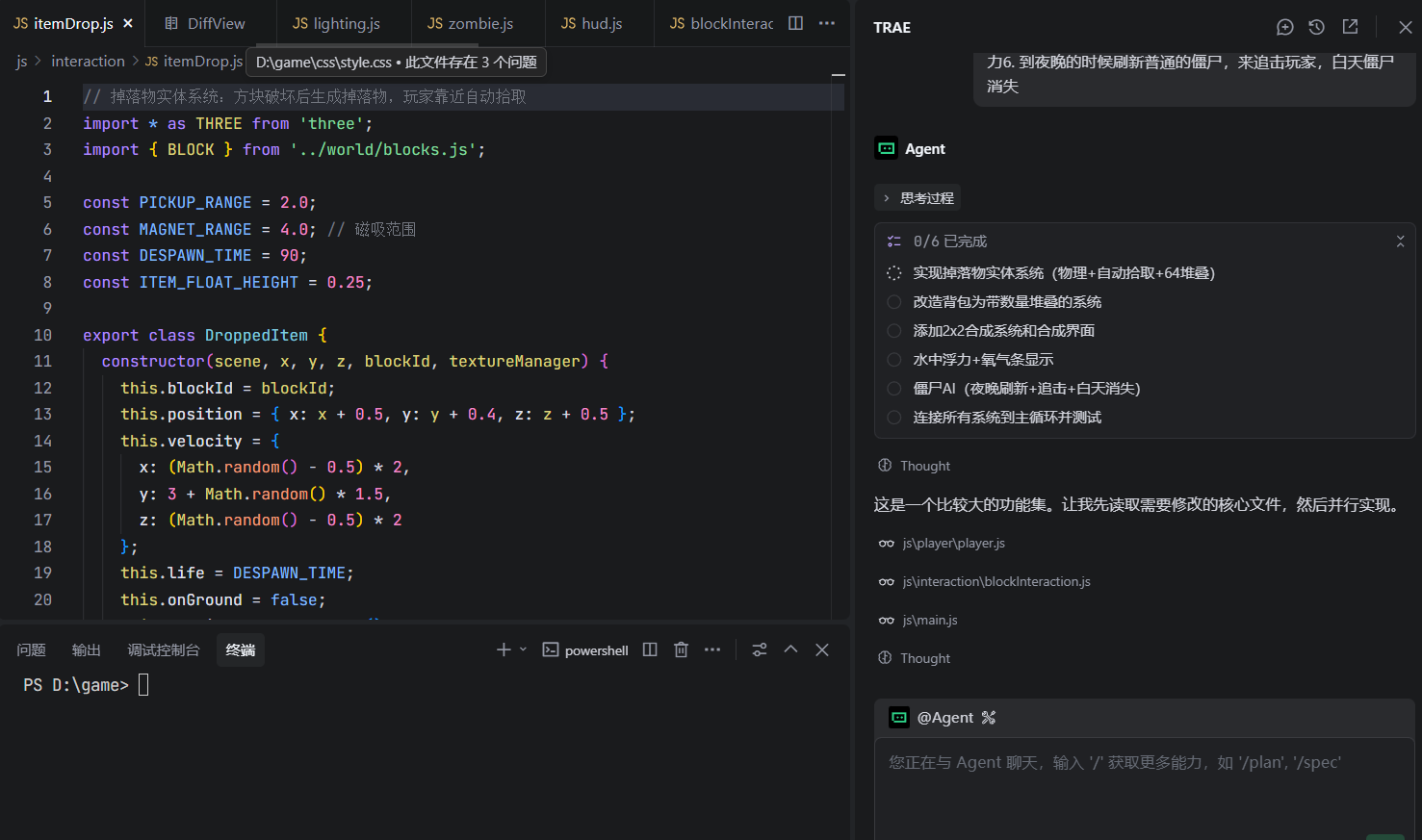Select the 连接所有系统到主循环并测试 task

(x=1007, y=418)
